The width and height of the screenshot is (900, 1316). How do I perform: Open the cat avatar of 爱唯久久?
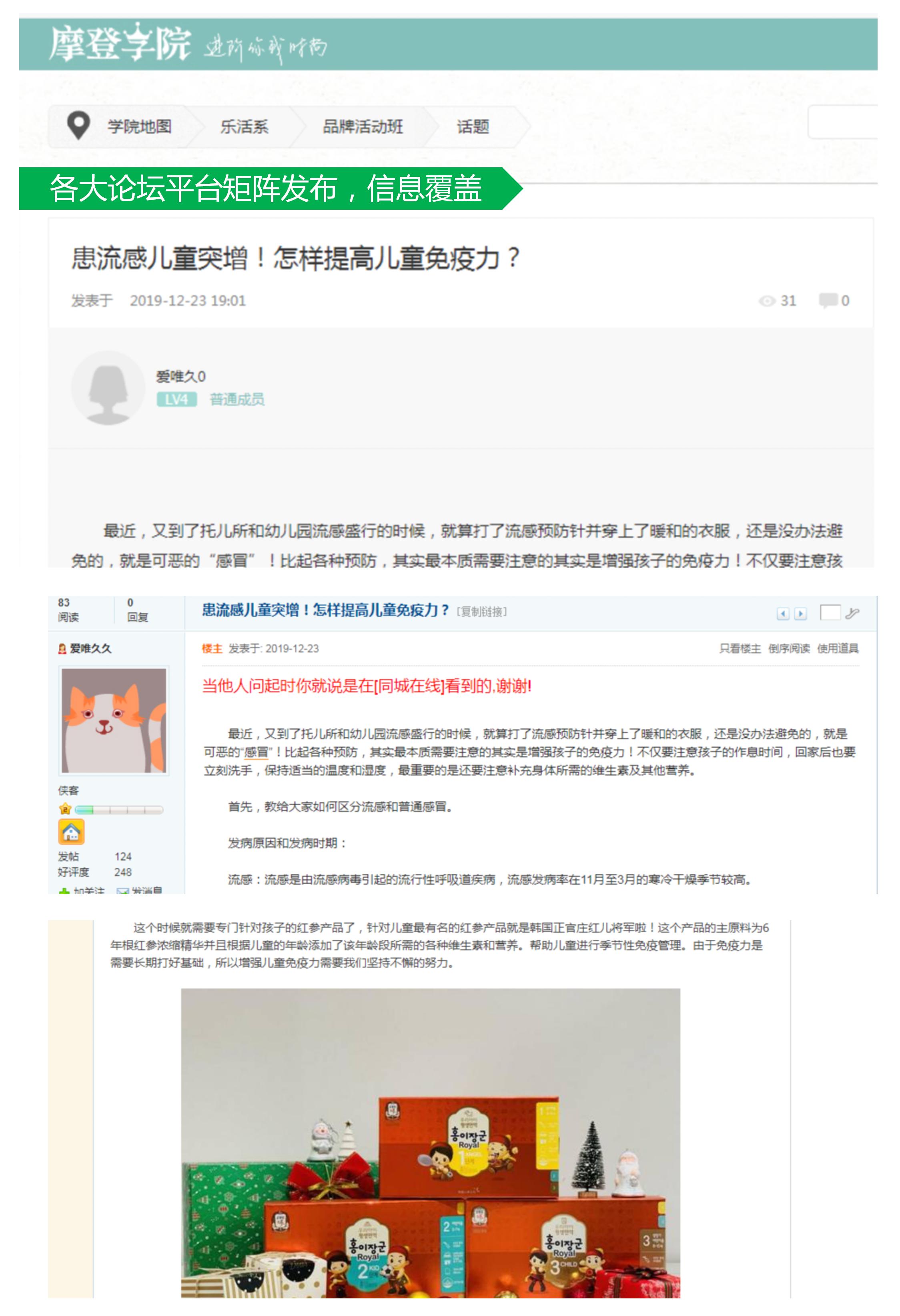pyautogui.click(x=114, y=720)
